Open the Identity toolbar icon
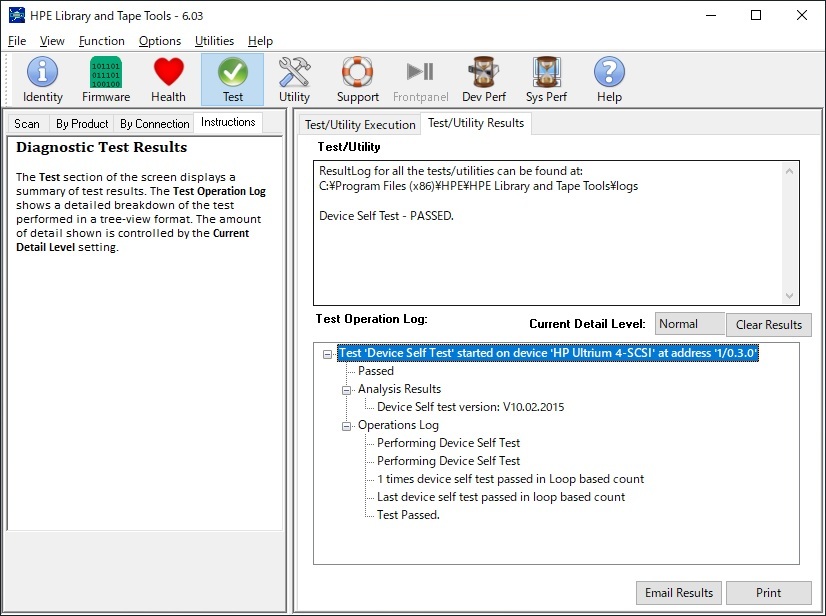The image size is (826, 616). coord(43,80)
